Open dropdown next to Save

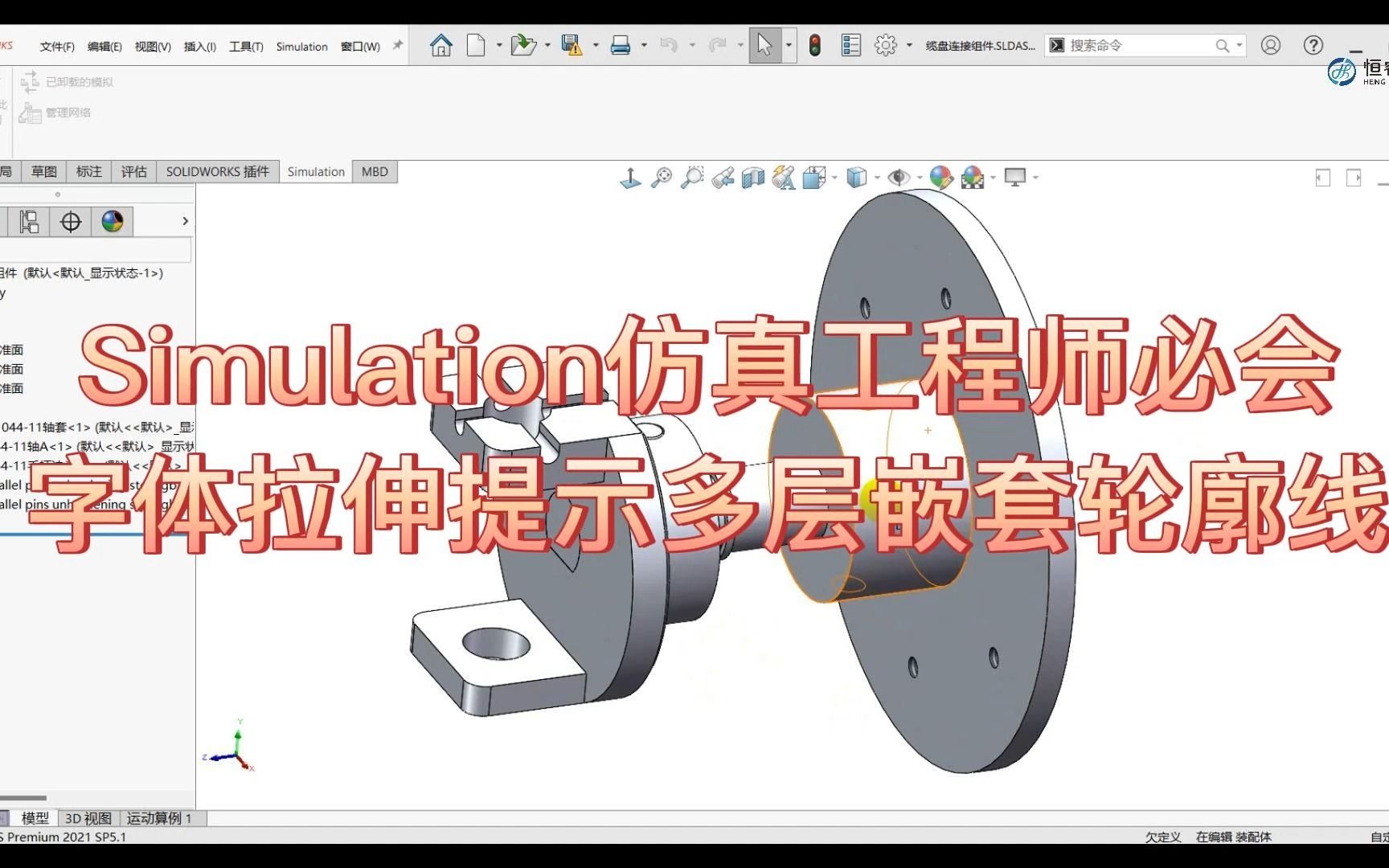pos(596,45)
